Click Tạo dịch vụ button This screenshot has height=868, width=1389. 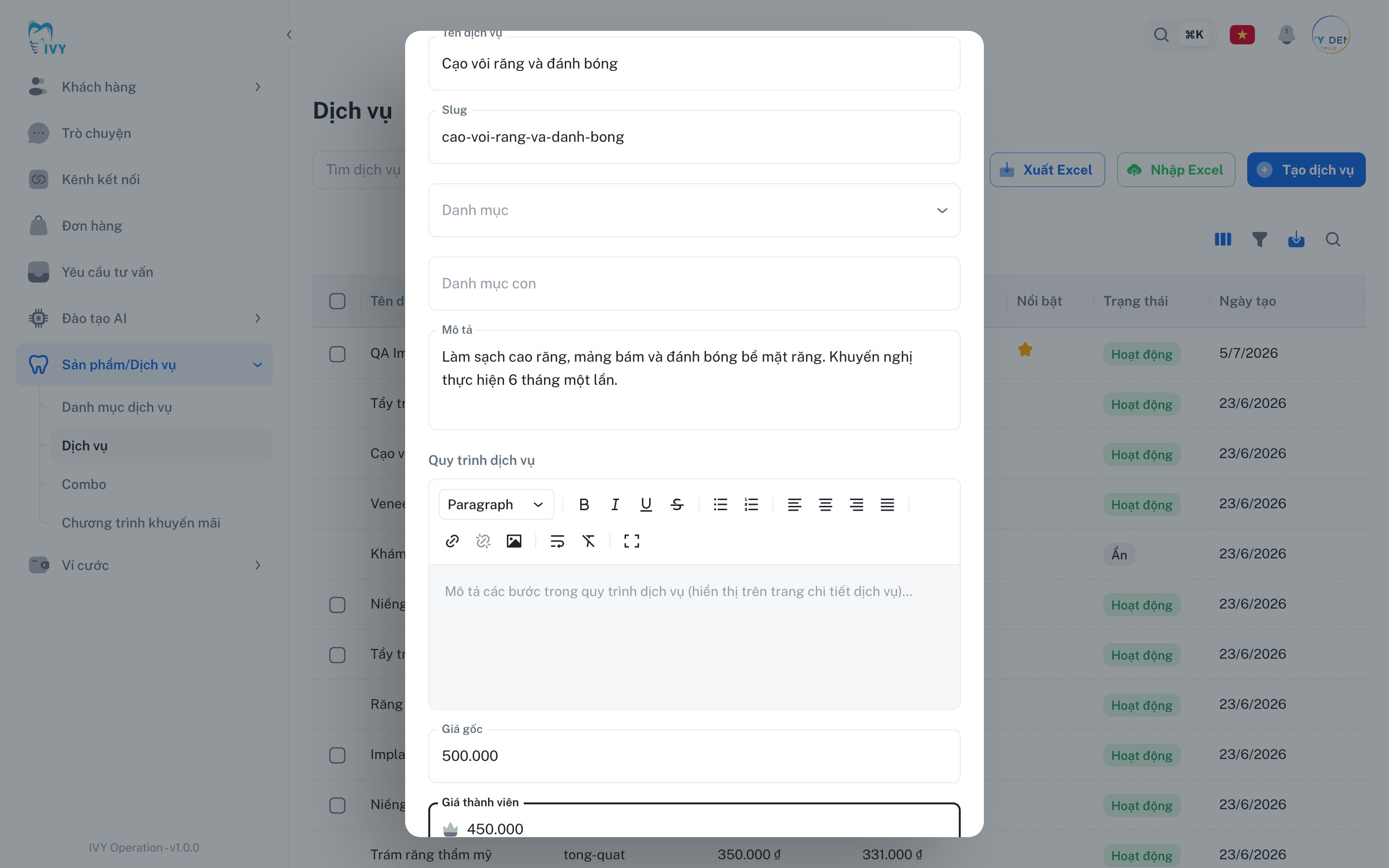(1306, 170)
